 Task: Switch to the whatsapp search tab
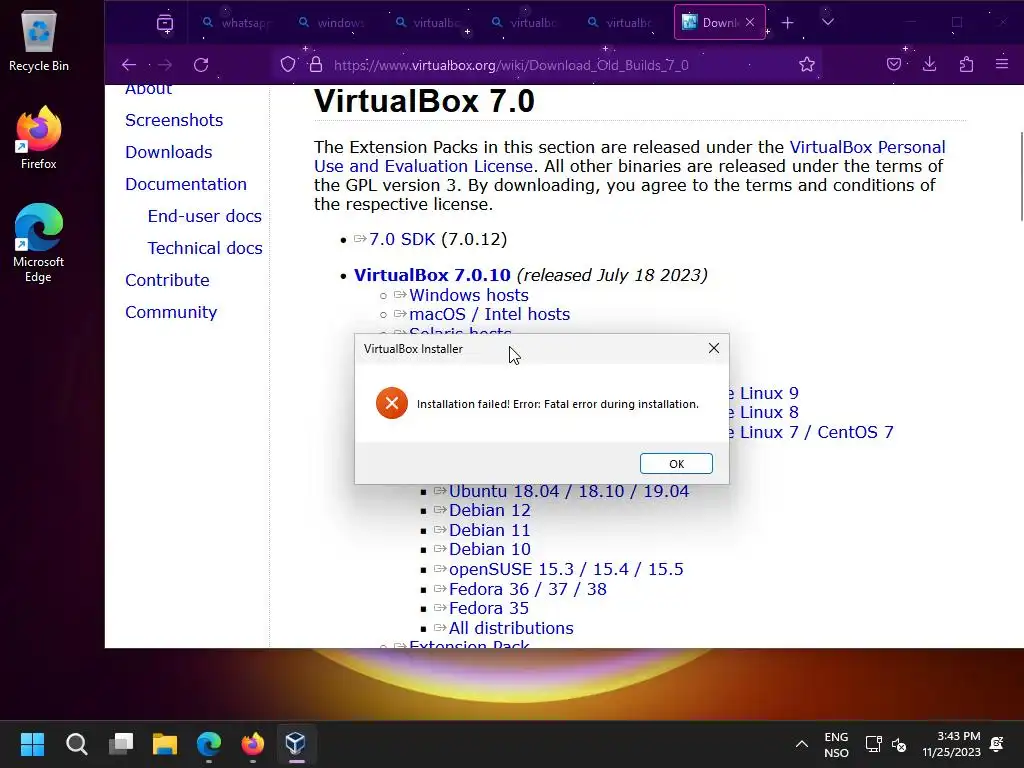235,23
